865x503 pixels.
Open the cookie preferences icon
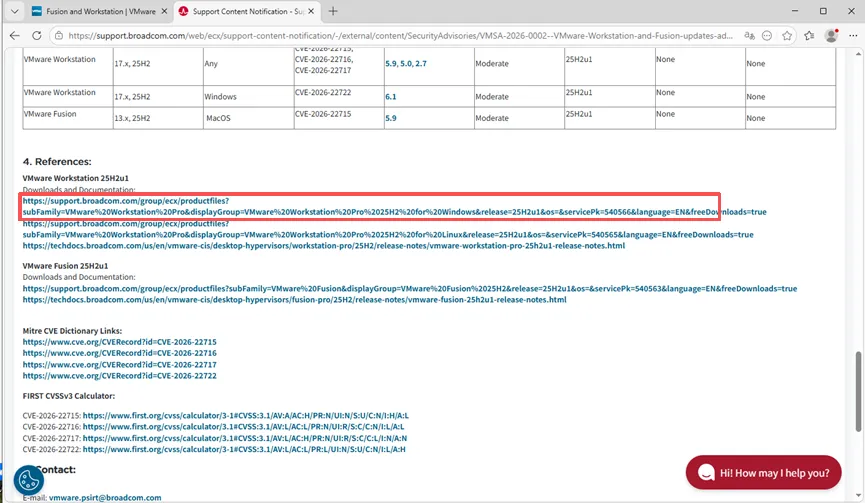[x=29, y=480]
